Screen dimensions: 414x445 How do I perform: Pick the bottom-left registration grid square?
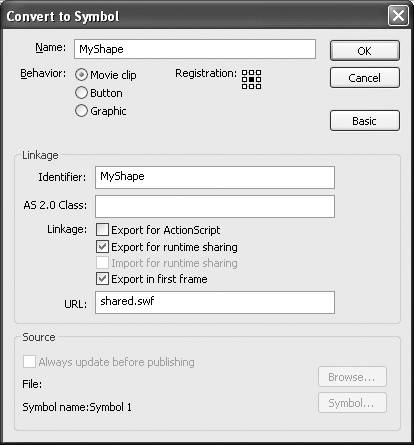tap(245, 86)
